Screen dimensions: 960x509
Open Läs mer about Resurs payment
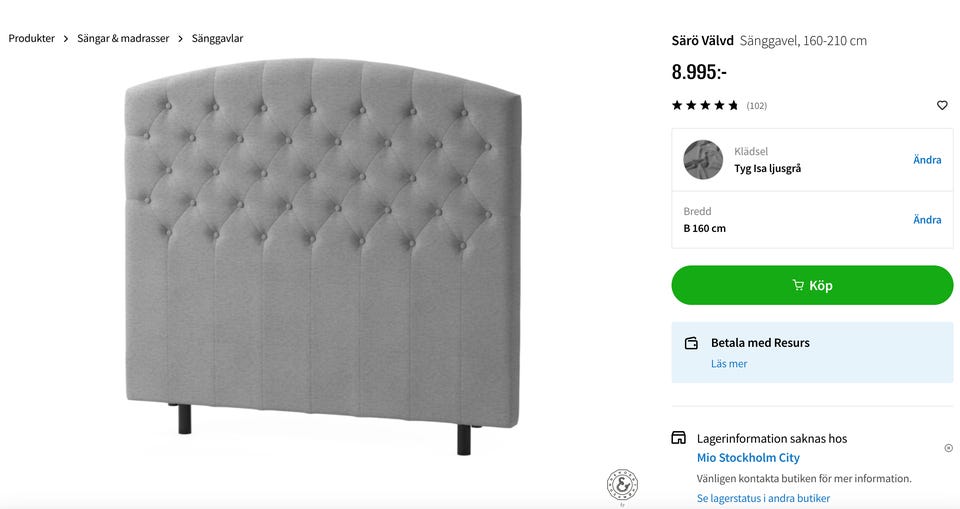pos(729,364)
